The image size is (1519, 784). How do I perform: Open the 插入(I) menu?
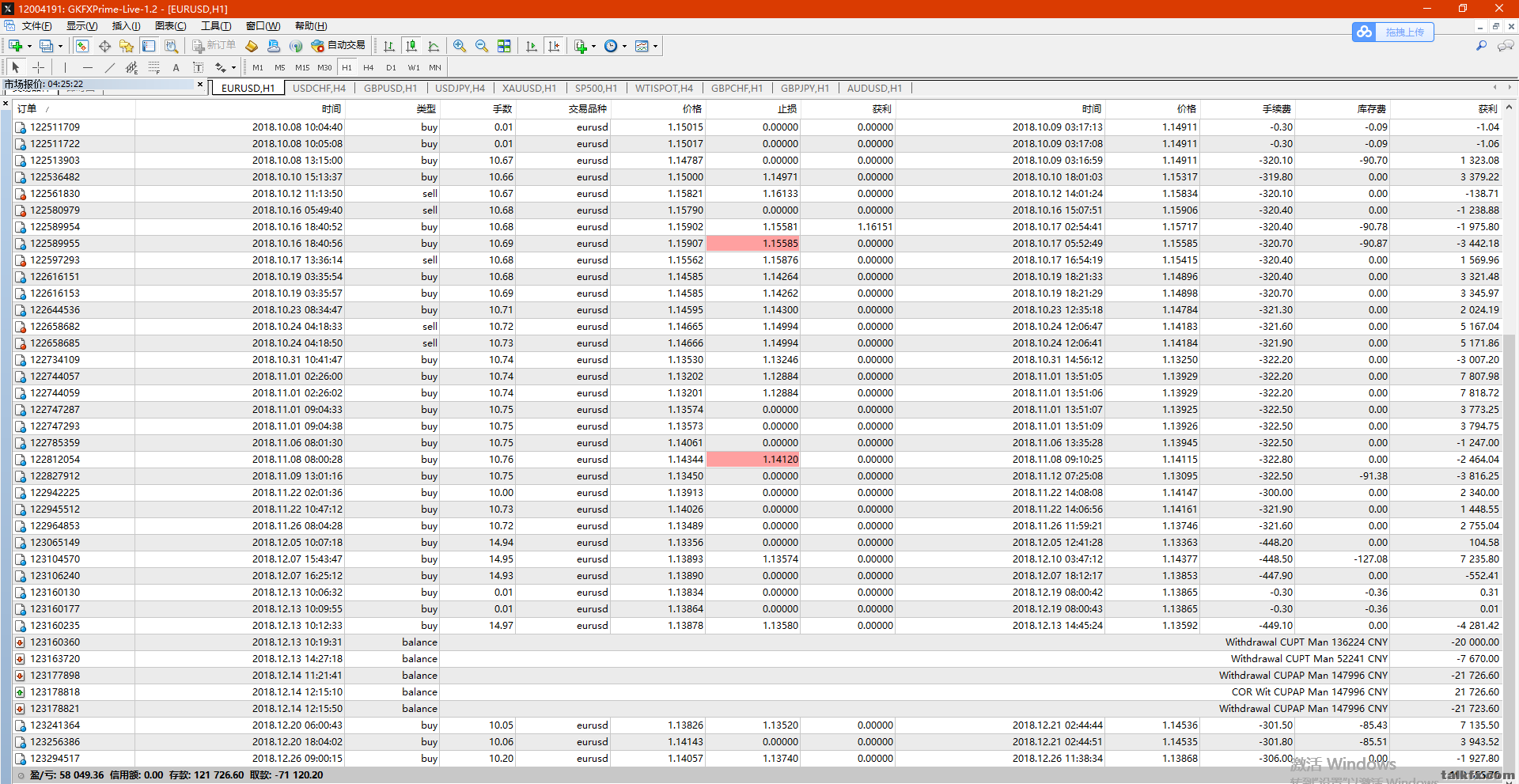[x=126, y=26]
